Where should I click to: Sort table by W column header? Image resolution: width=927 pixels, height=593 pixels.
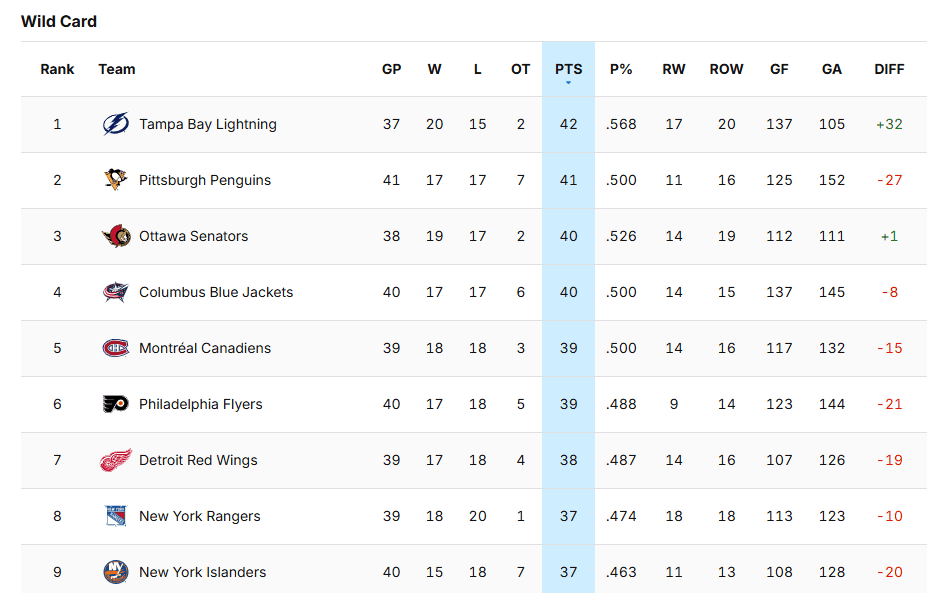point(434,69)
